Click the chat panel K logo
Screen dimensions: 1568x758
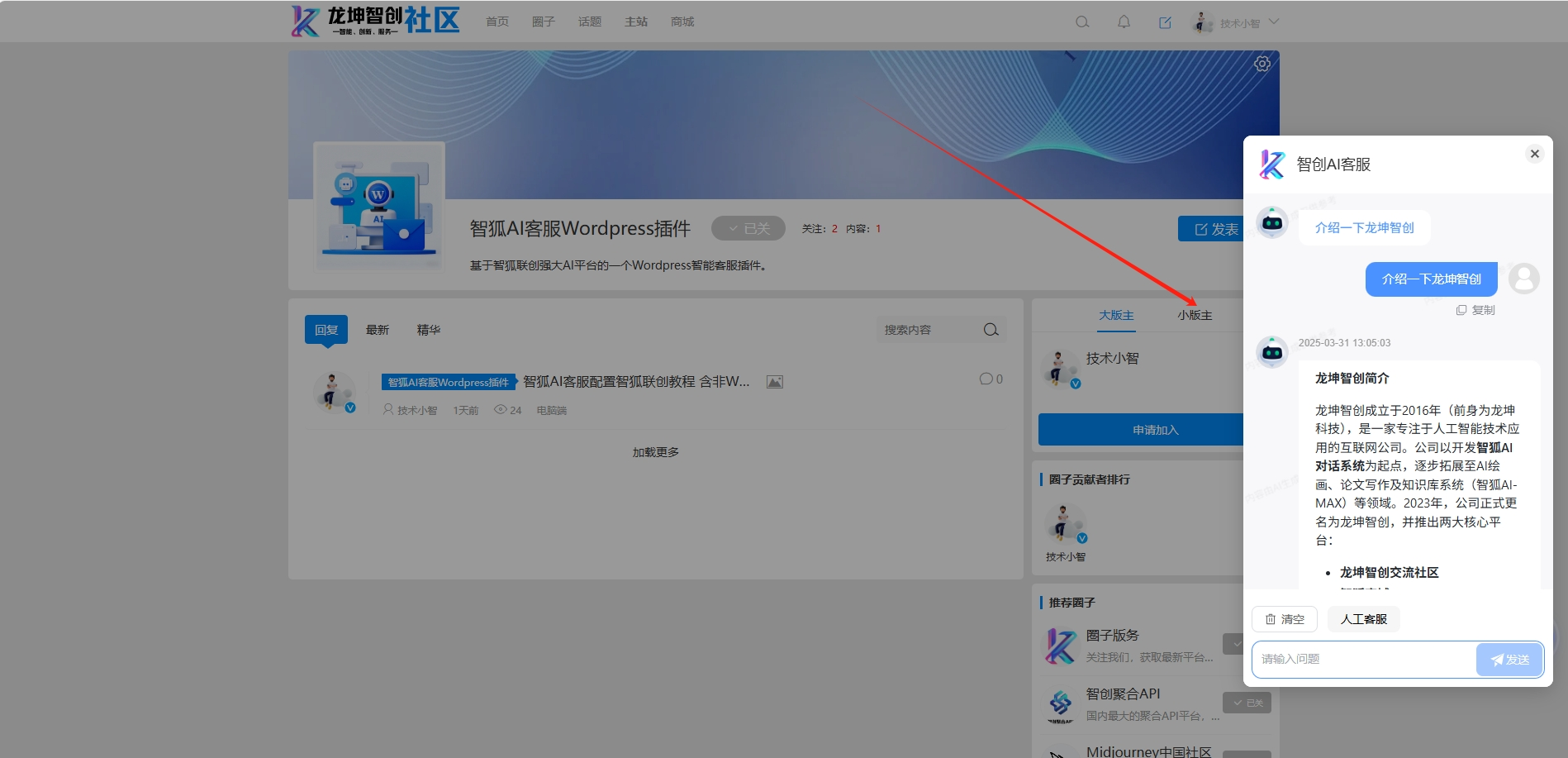pyautogui.click(x=1272, y=164)
